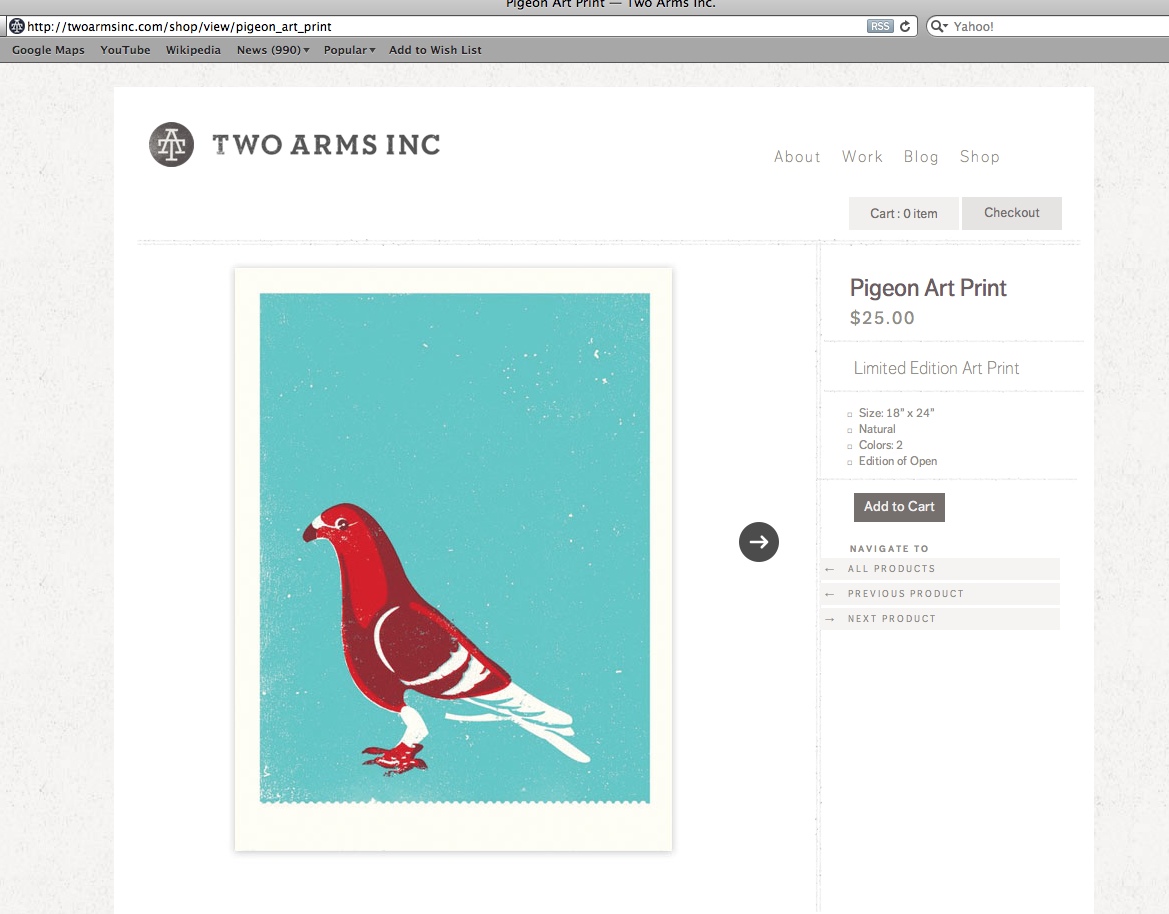The image size is (1169, 914).
Task: Open the Popular bookmarks dropdown
Action: 349,50
